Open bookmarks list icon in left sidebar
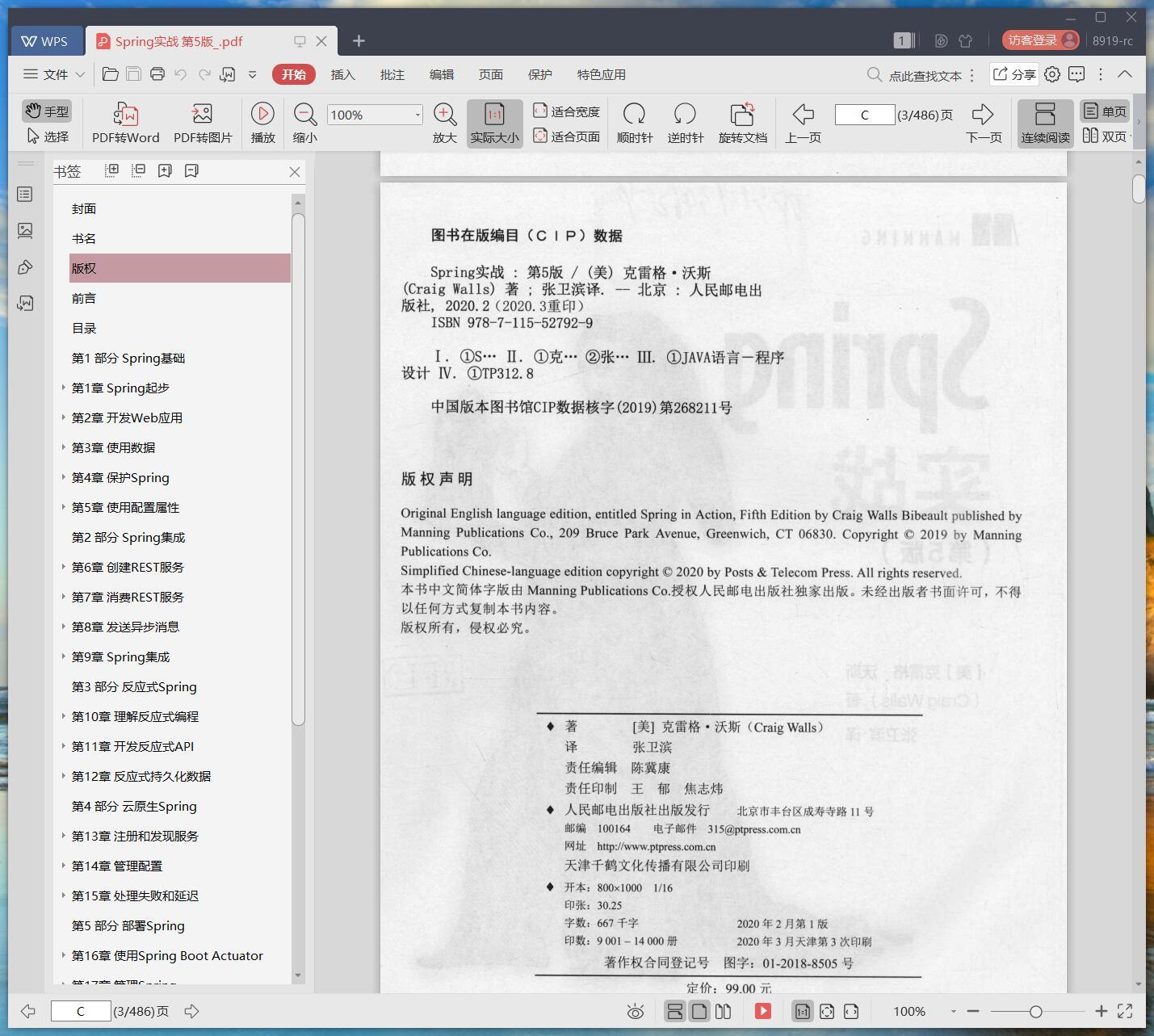The image size is (1154, 1036). click(x=25, y=195)
